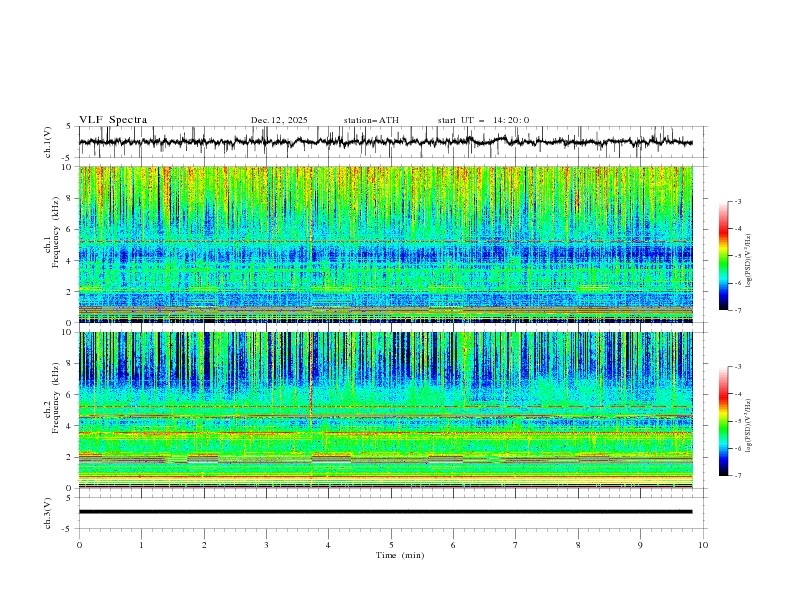The width and height of the screenshot is (792, 612).
Task: Click the "0" tick label on the time axis
Action: click(x=79, y=545)
